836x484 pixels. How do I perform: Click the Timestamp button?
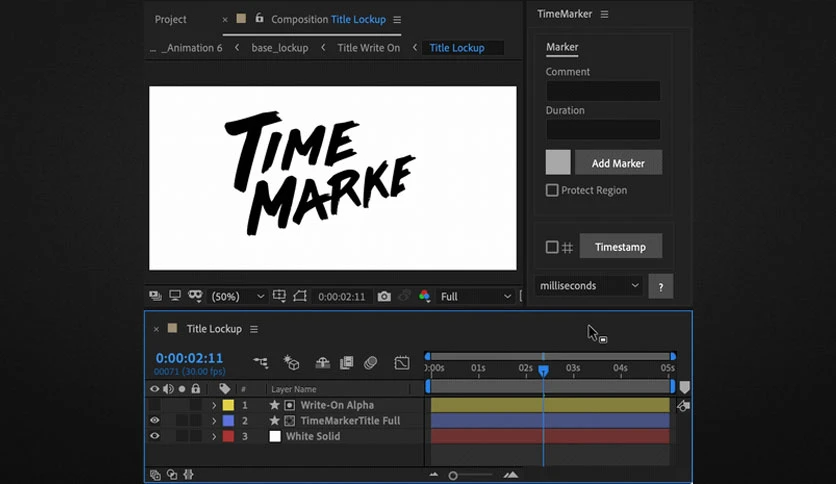621,246
